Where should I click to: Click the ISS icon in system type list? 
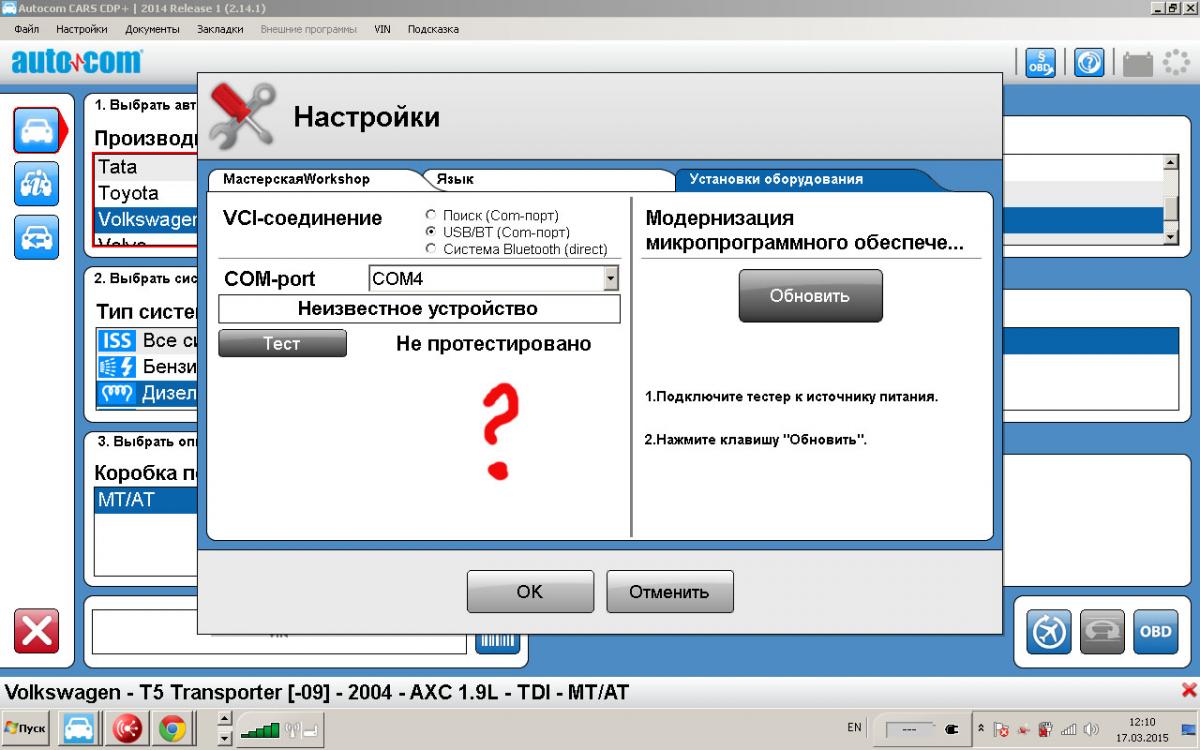click(118, 341)
